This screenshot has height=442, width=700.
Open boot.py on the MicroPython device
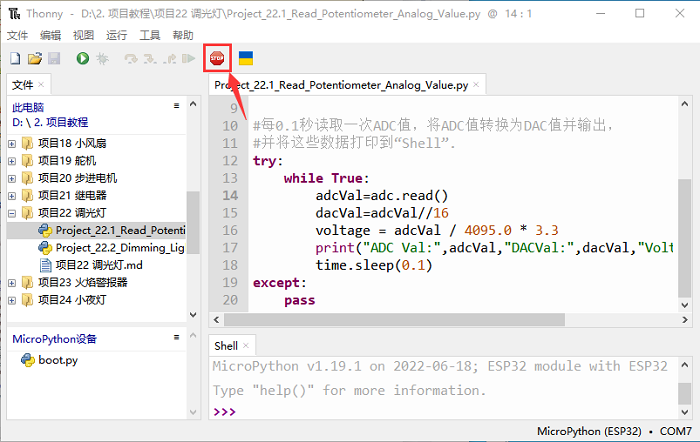pos(57,360)
